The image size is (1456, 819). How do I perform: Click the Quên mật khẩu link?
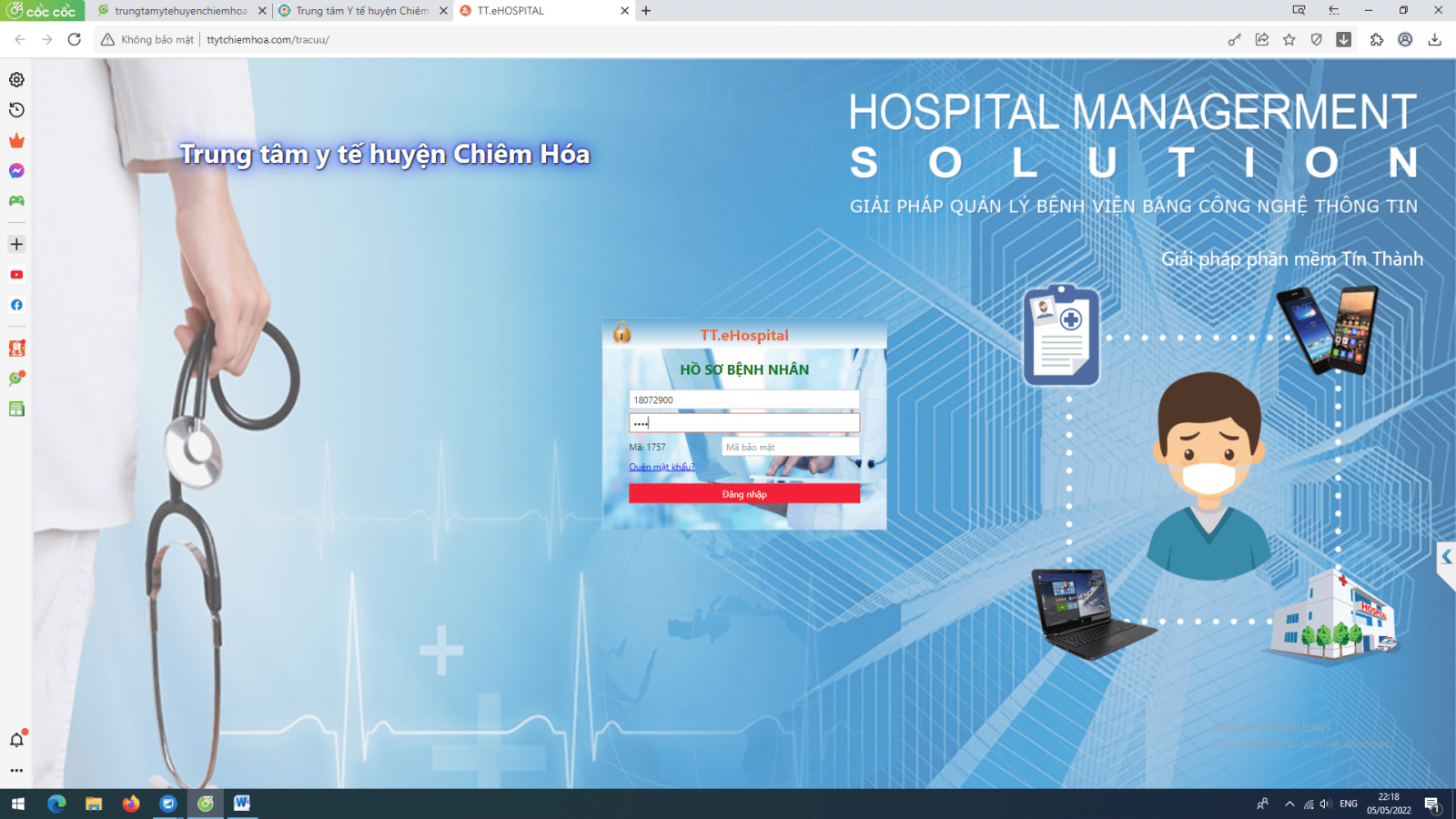[x=662, y=467]
